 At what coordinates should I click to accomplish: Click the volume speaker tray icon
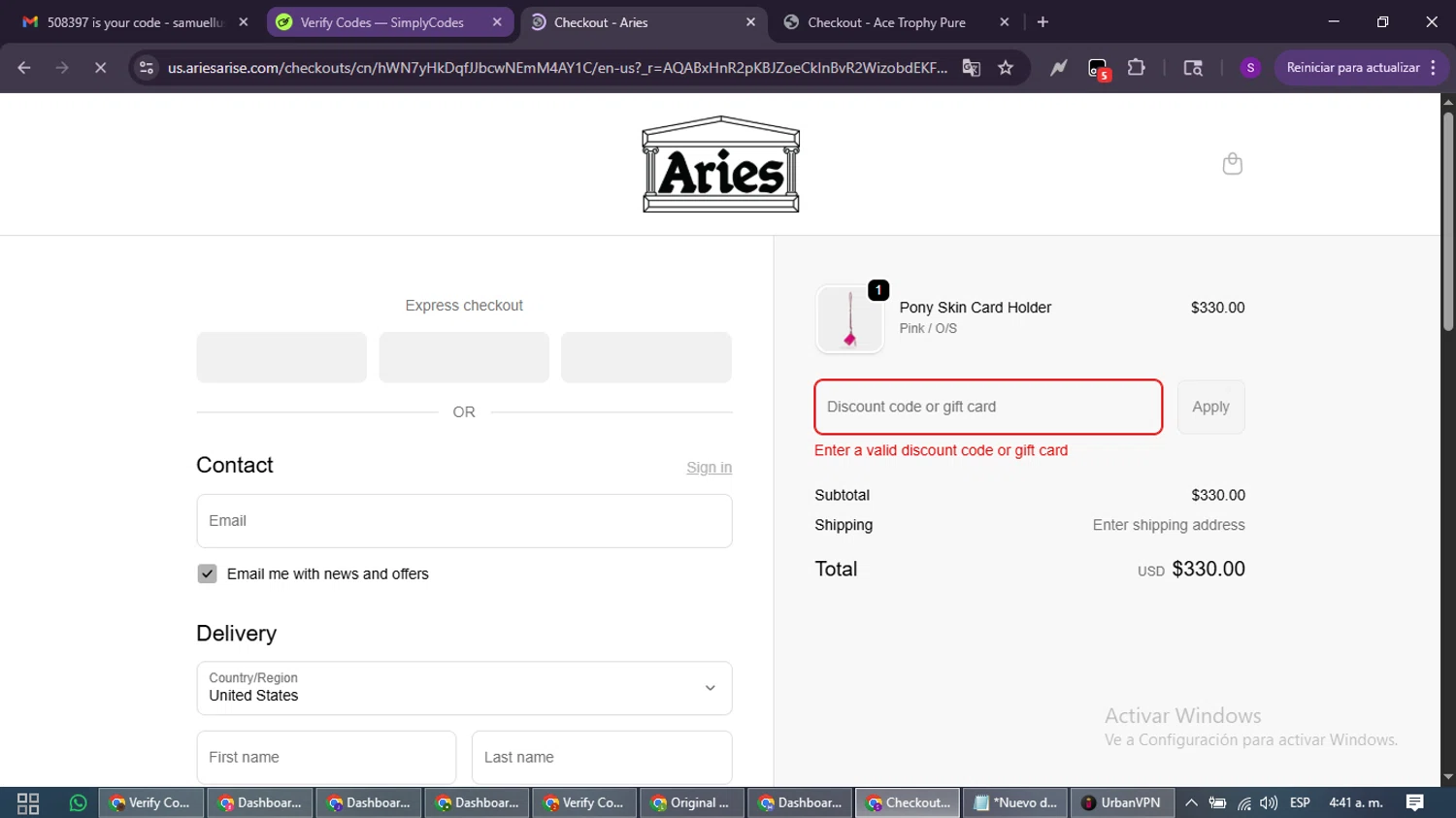pyautogui.click(x=1269, y=802)
